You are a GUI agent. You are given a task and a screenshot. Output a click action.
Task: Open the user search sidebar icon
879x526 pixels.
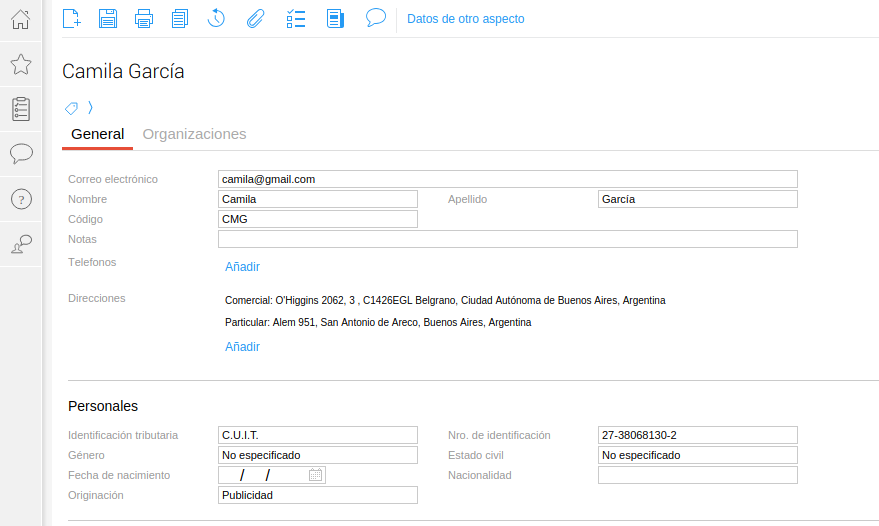[21, 244]
